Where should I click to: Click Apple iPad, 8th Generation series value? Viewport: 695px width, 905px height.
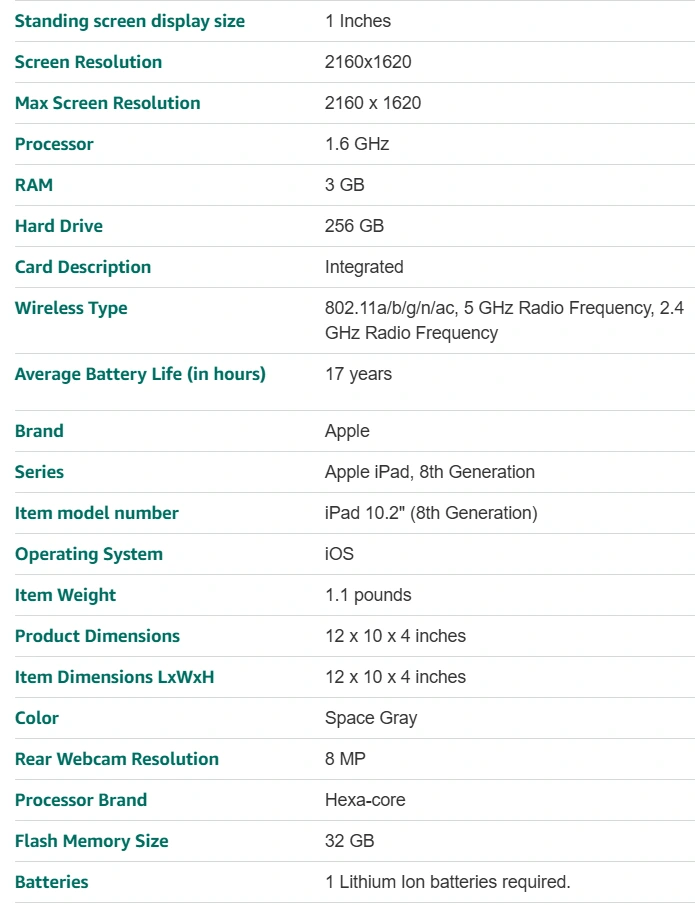[429, 472]
